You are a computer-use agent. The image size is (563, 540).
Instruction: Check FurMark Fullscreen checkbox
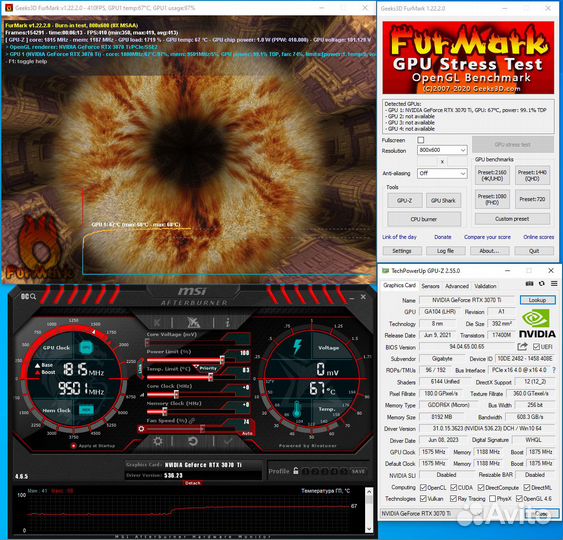point(421,140)
